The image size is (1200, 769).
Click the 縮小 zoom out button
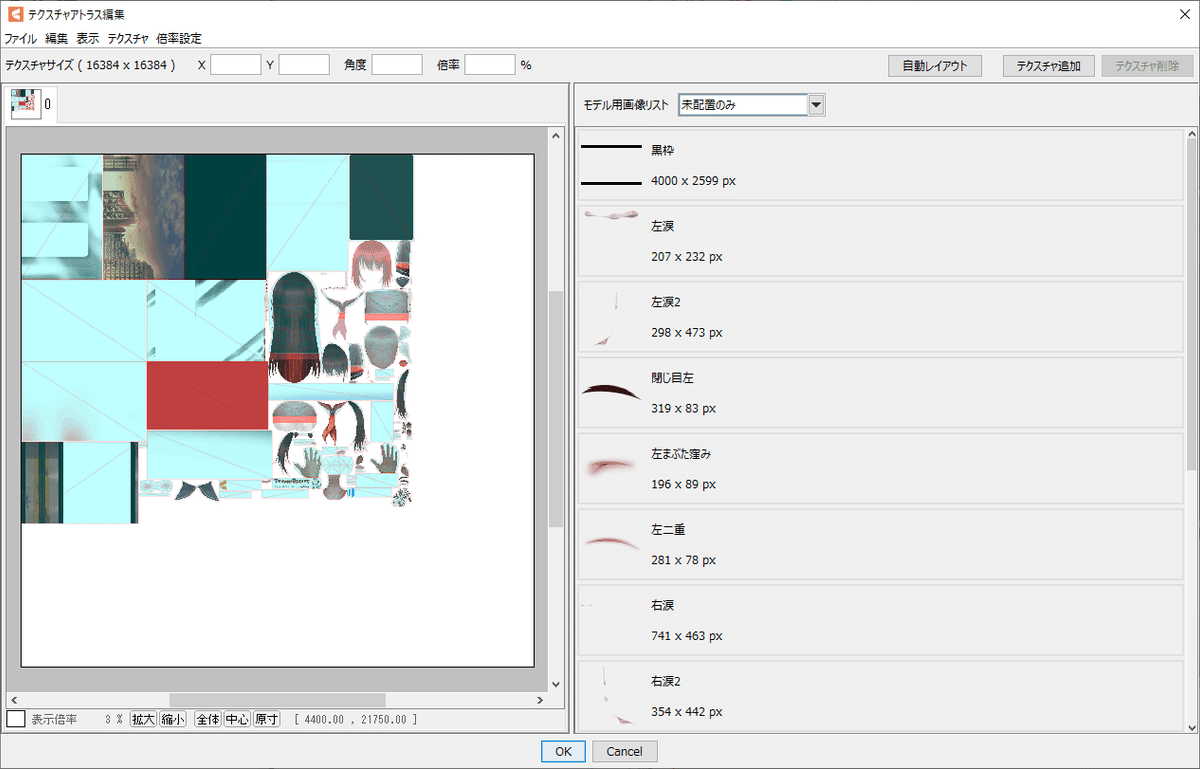click(174, 719)
